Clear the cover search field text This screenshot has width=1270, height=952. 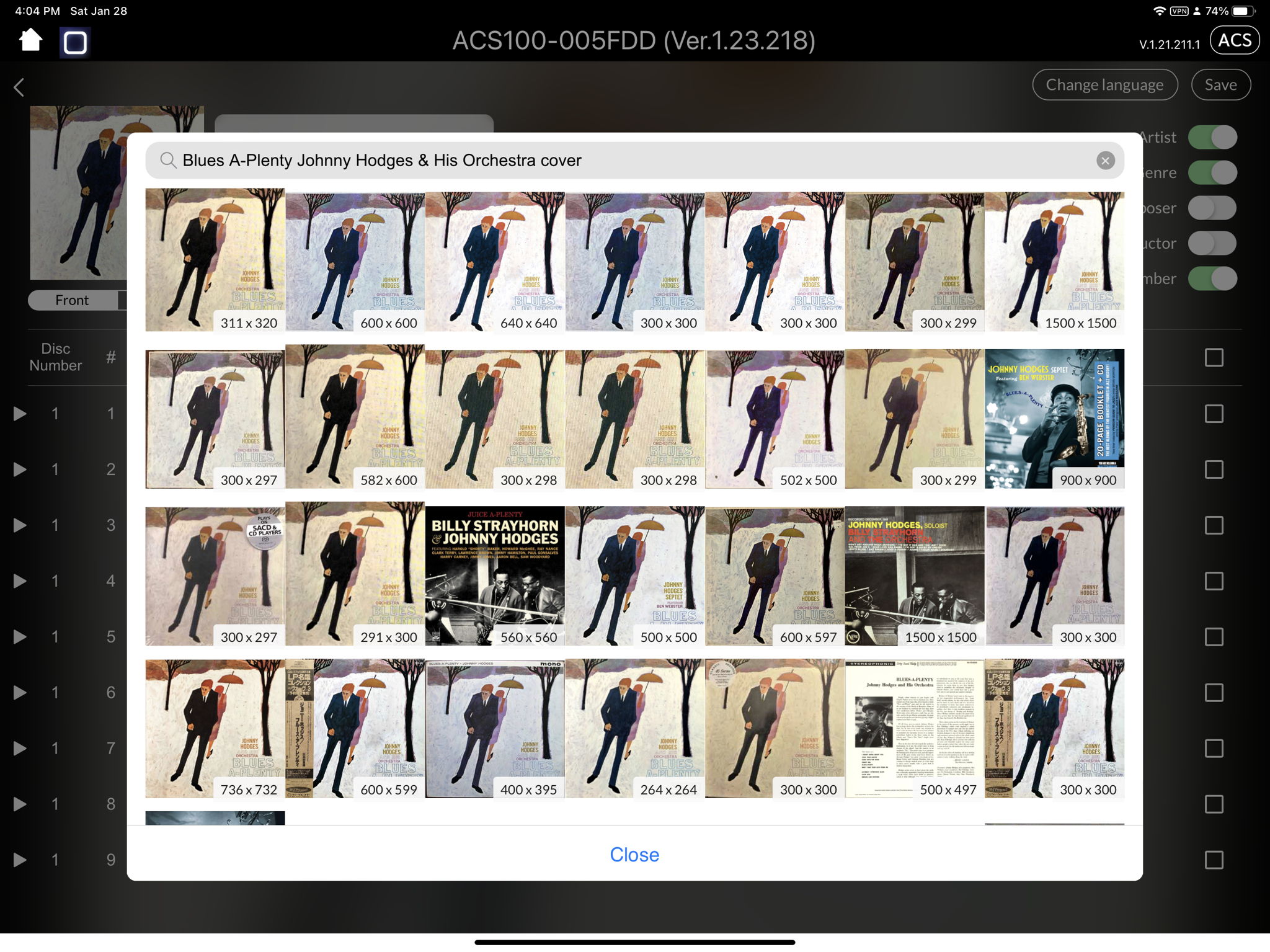[1105, 161]
